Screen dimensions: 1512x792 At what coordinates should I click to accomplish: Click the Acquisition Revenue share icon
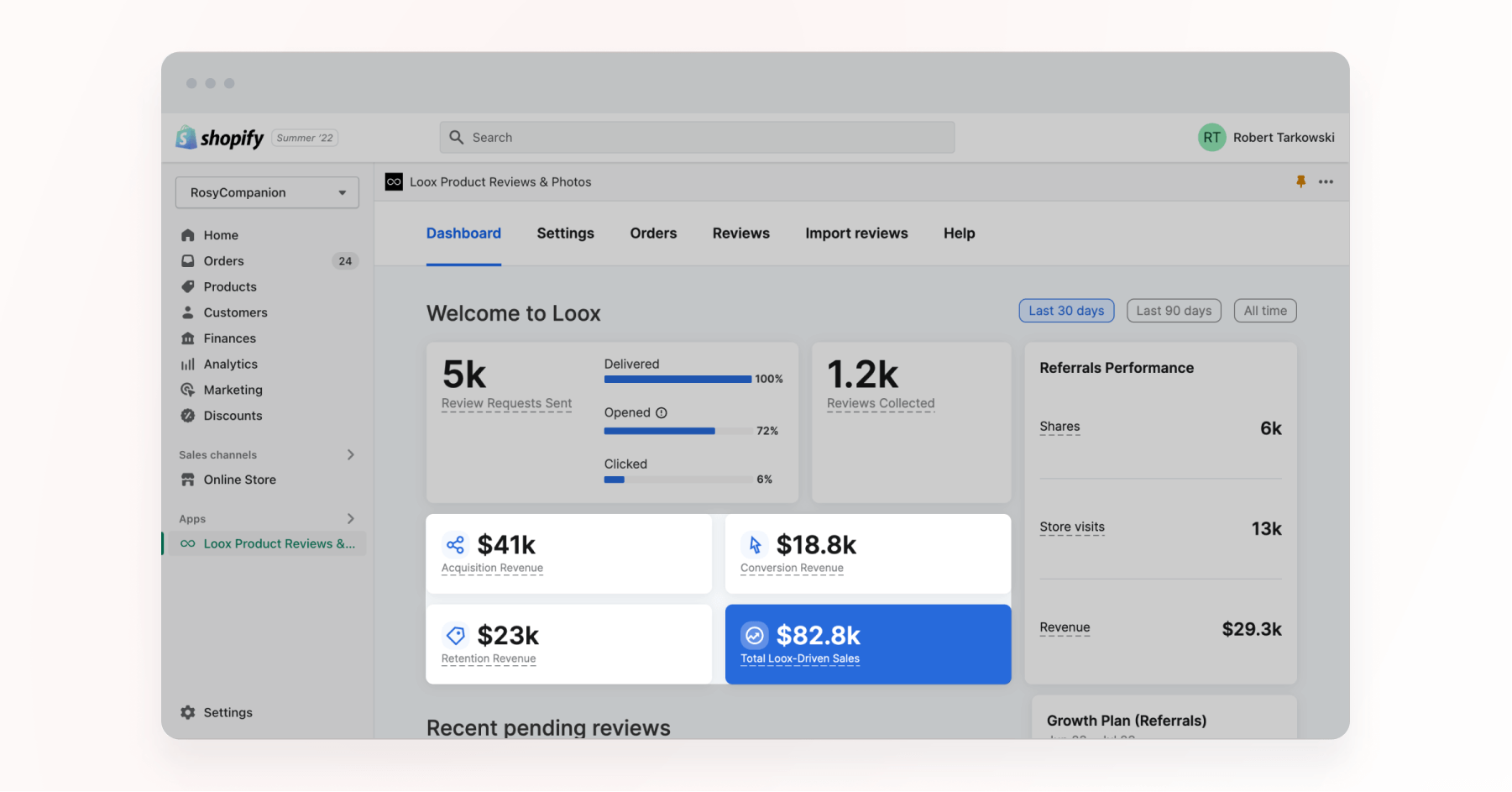pos(455,545)
